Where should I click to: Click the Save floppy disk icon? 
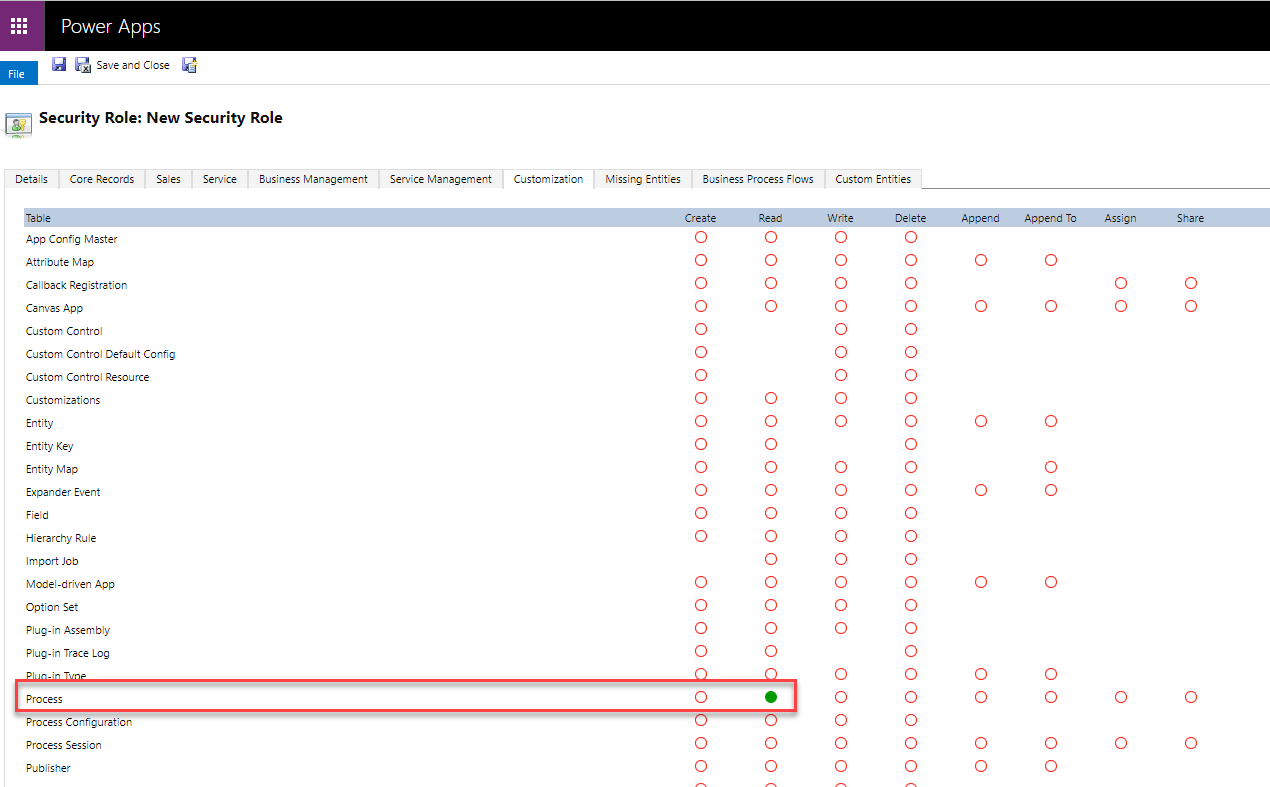pos(59,65)
